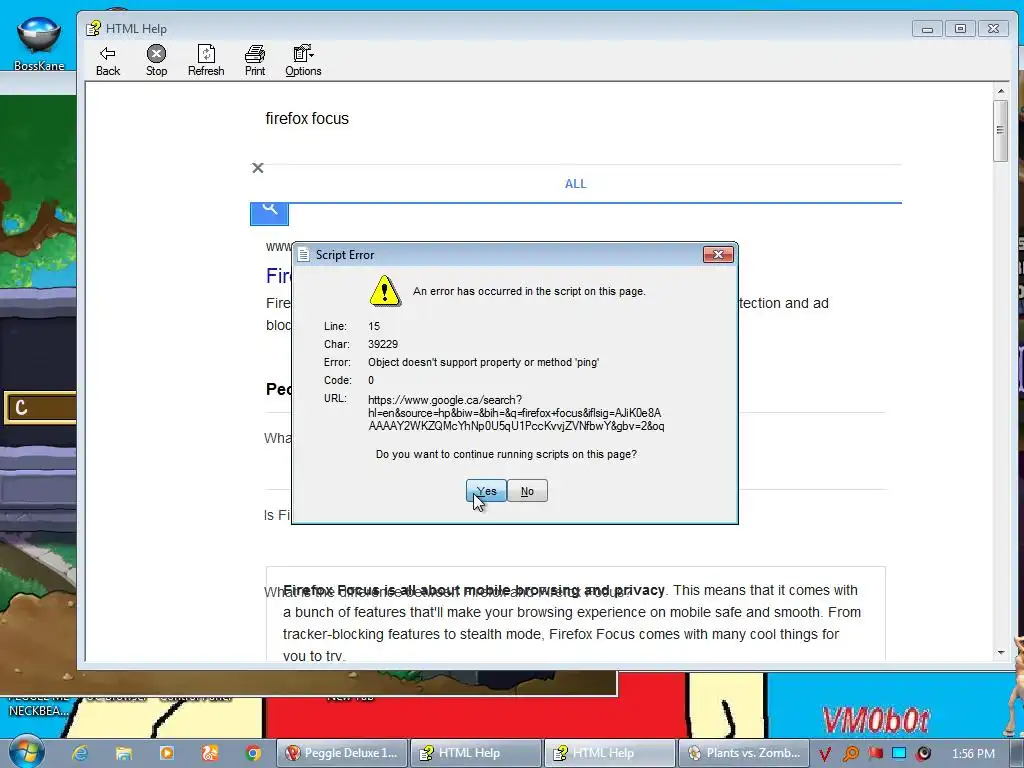Screen dimensions: 1024x768
Task: Open the BossKane desktop icon
Action: tap(39, 43)
